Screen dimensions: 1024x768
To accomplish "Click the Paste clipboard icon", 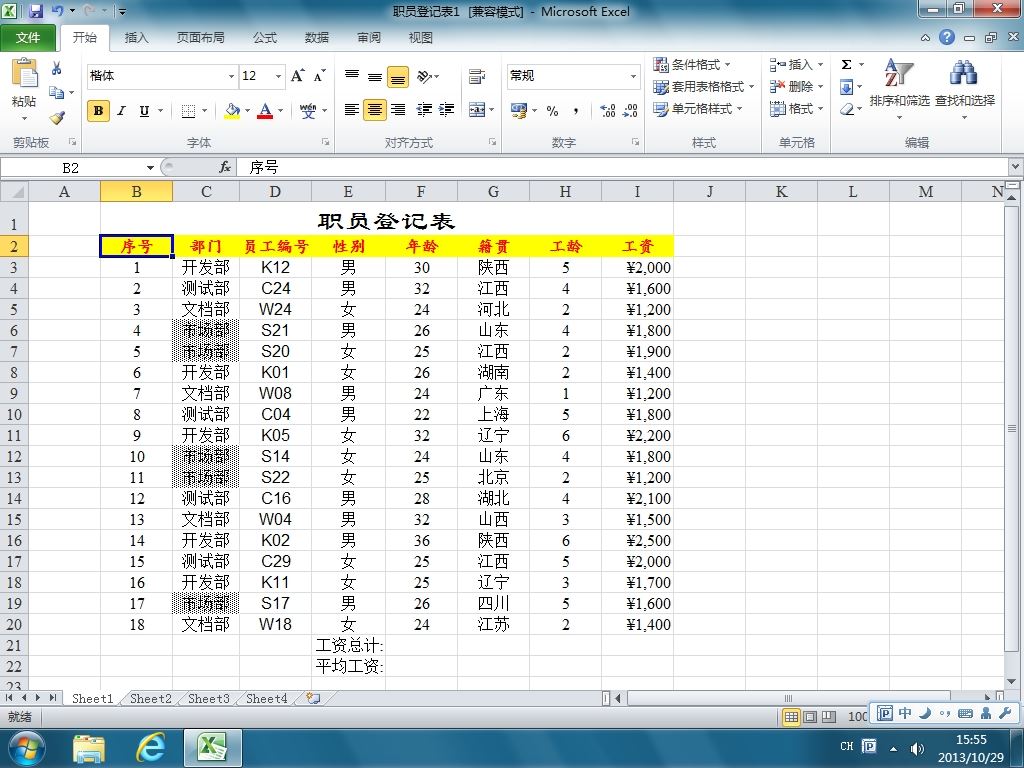I will pos(25,73).
